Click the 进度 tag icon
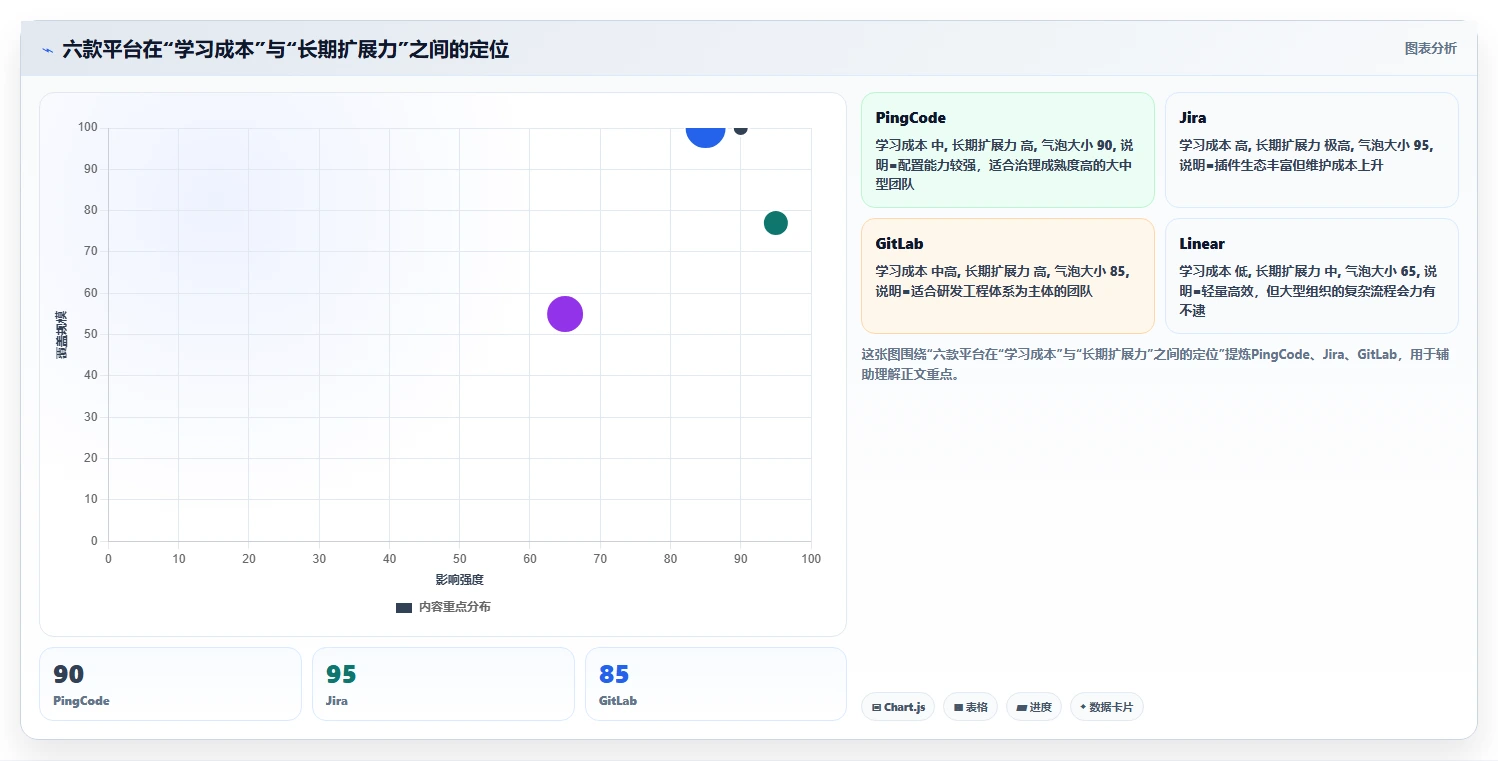 pyautogui.click(x=1021, y=707)
